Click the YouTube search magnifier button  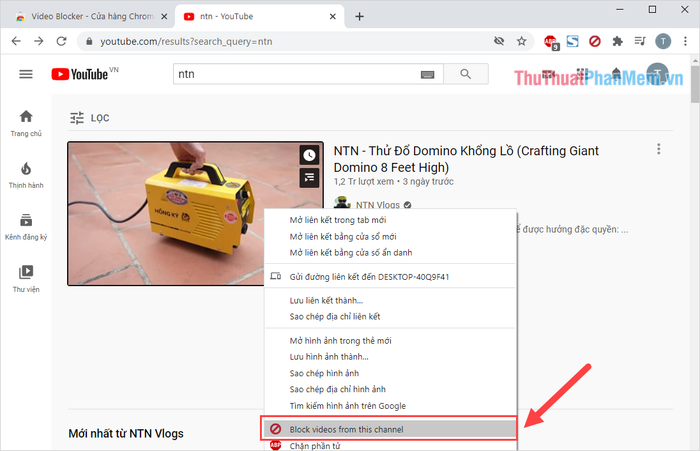(466, 74)
